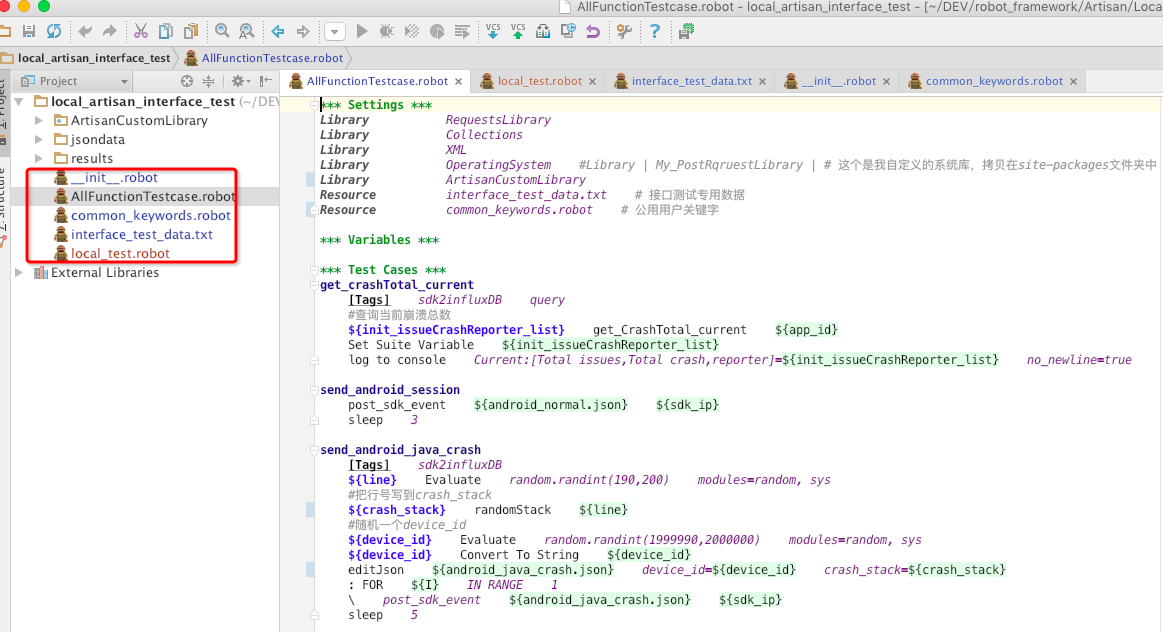This screenshot has height=632, width=1163.
Task: Click the Help question mark icon
Action: 655,32
